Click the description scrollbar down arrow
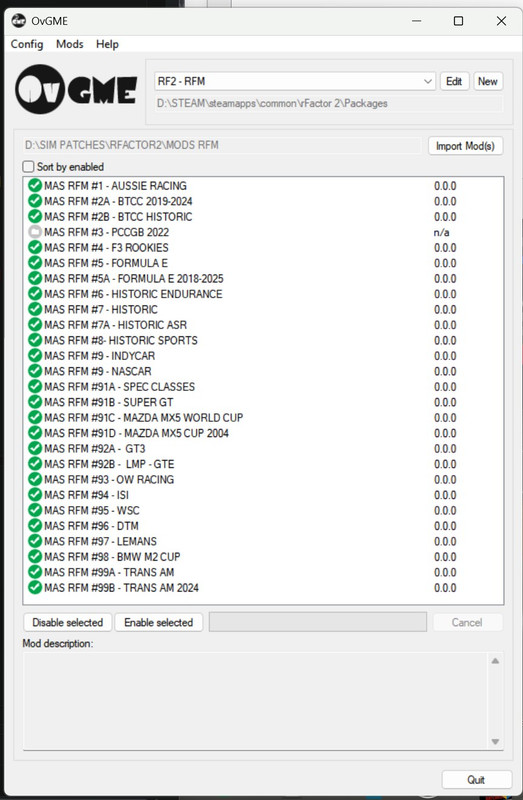523x800 pixels. point(495,742)
